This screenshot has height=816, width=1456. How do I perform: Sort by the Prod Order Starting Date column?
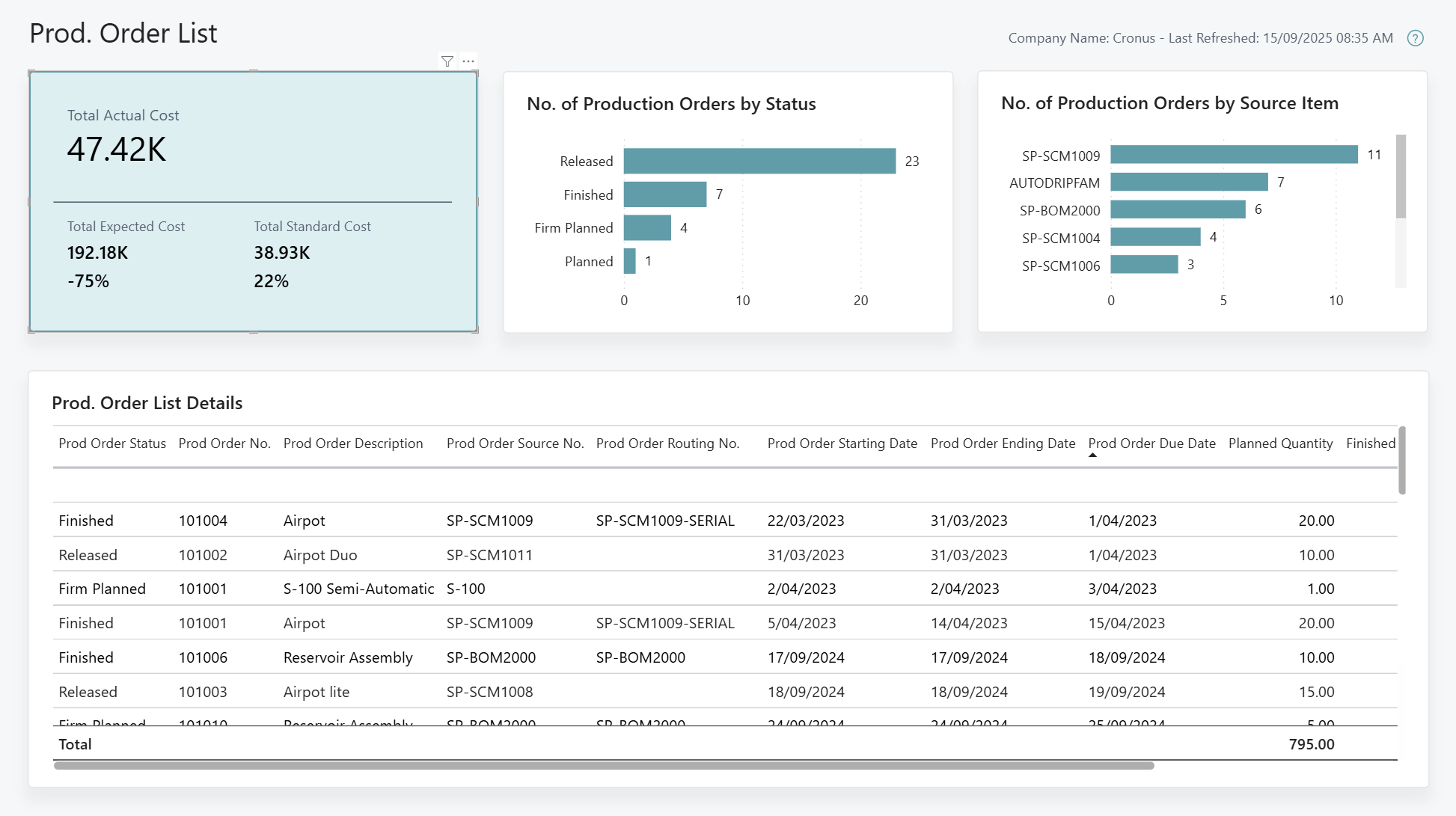[842, 443]
